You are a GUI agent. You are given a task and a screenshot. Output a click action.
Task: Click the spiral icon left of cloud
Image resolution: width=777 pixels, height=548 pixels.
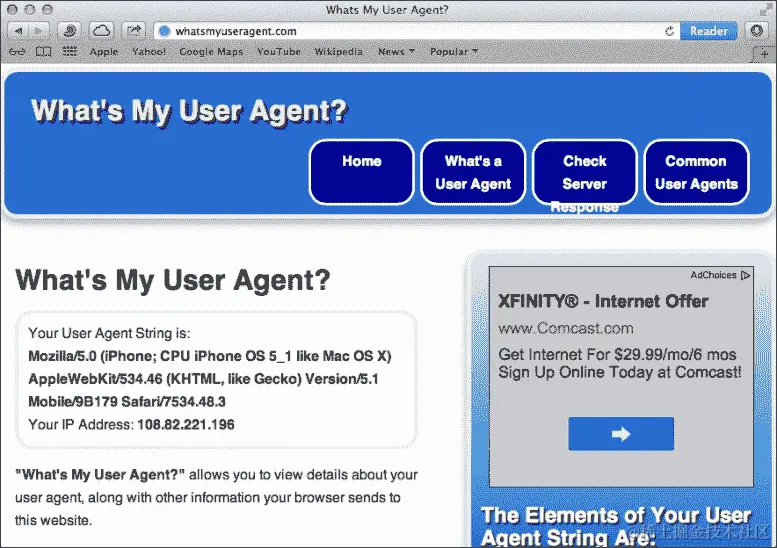pos(69,31)
